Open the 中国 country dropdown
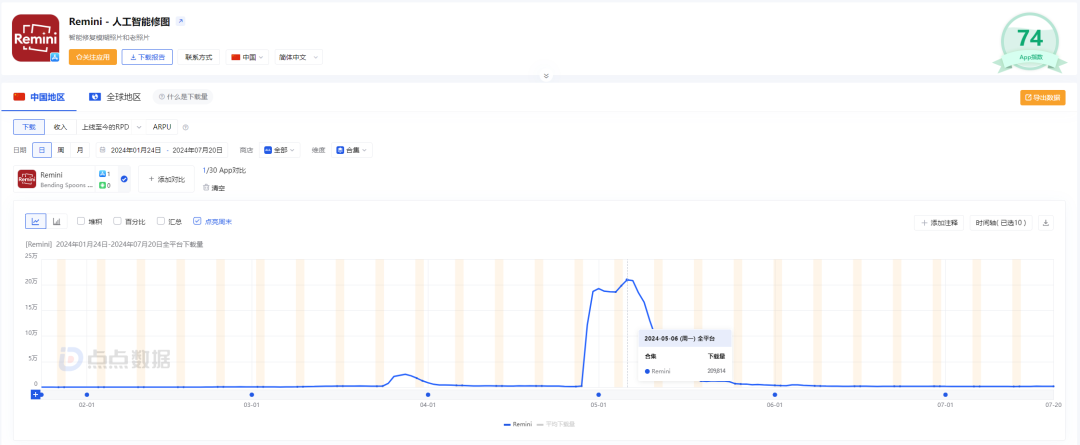1080x445 pixels. coord(248,57)
